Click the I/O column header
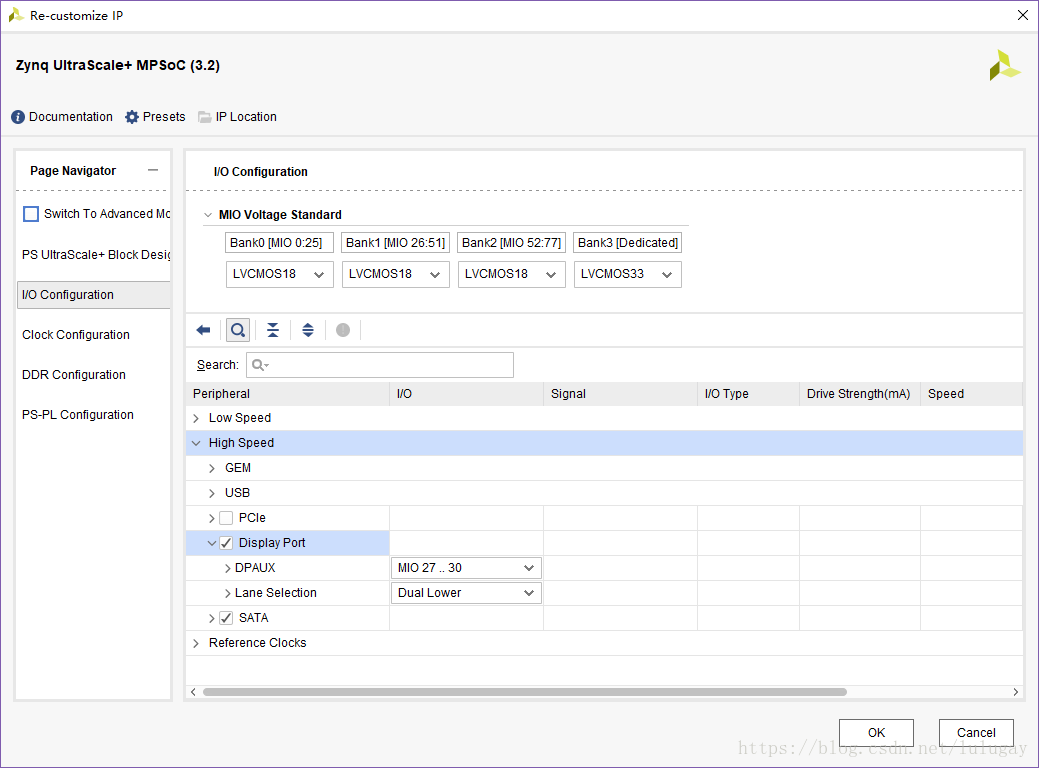Screen dimensions: 1039x768 pos(466,394)
